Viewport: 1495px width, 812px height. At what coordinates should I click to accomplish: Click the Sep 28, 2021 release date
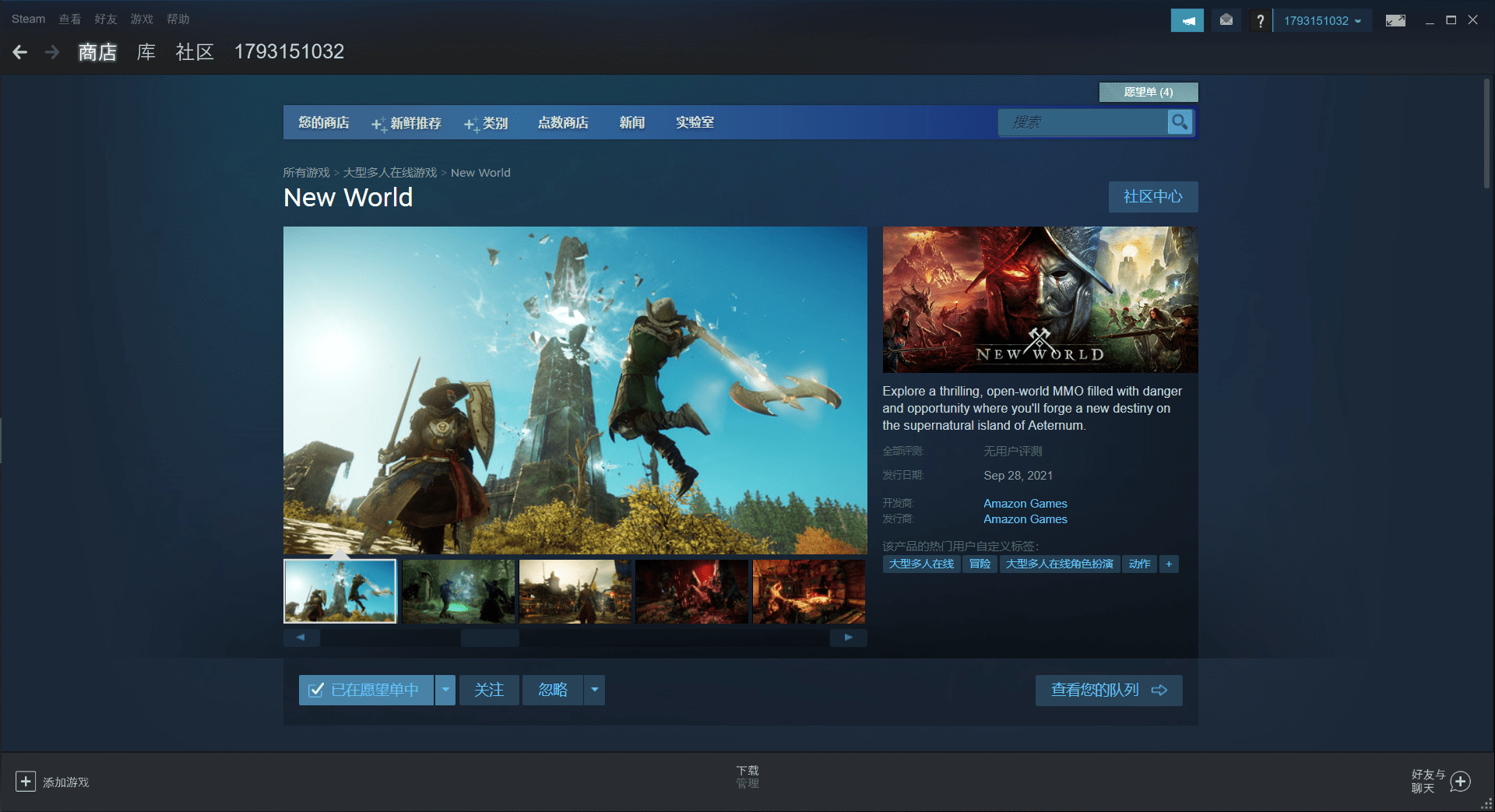tap(1018, 476)
